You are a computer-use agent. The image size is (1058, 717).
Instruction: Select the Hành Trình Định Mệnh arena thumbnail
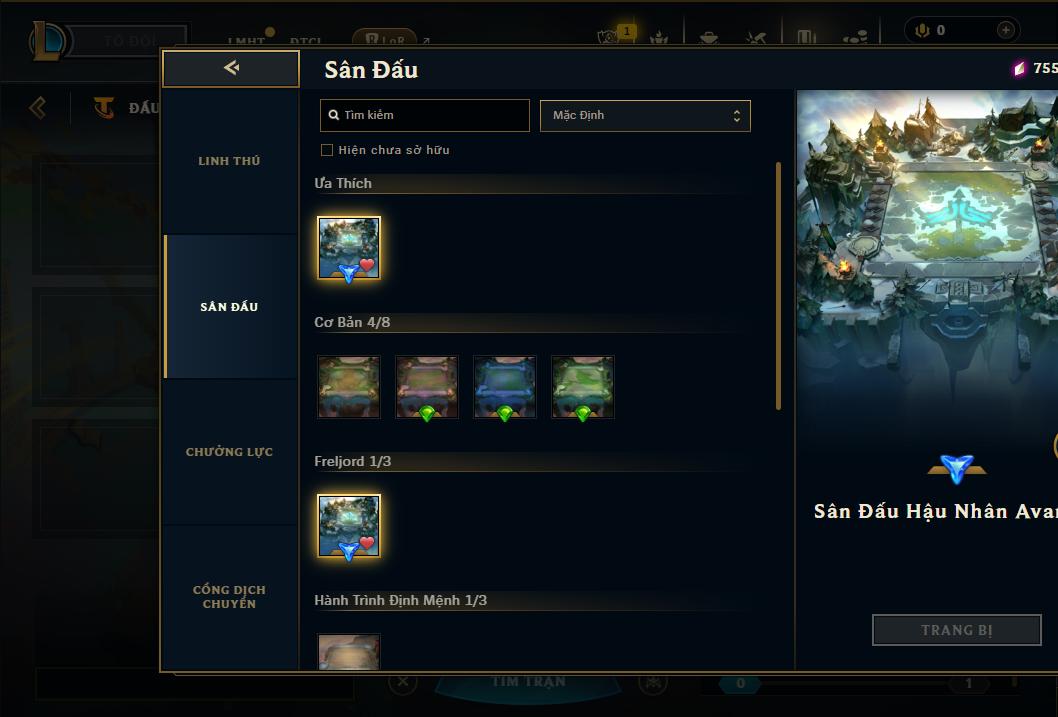[x=349, y=652]
